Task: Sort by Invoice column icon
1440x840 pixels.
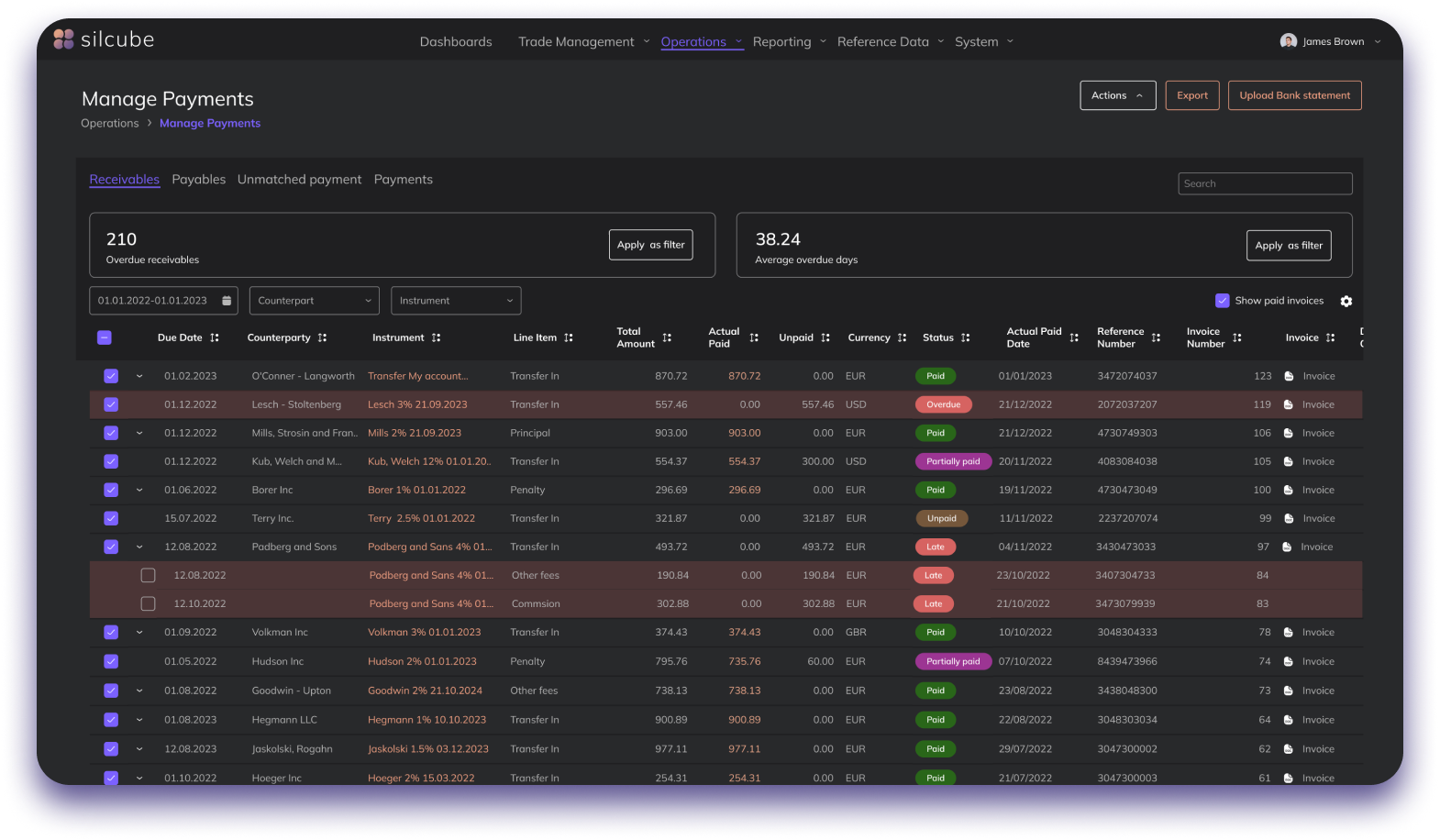Action: pos(1331,337)
